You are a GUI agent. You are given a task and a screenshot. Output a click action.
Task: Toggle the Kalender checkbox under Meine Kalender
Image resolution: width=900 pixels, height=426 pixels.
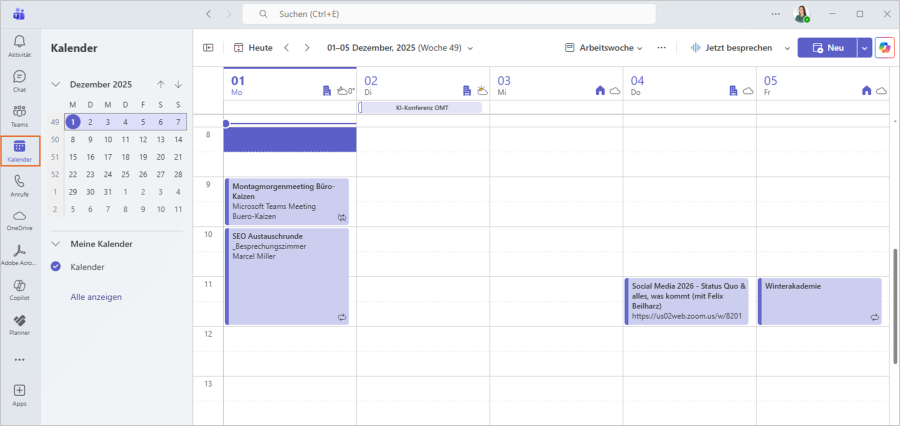(56, 266)
